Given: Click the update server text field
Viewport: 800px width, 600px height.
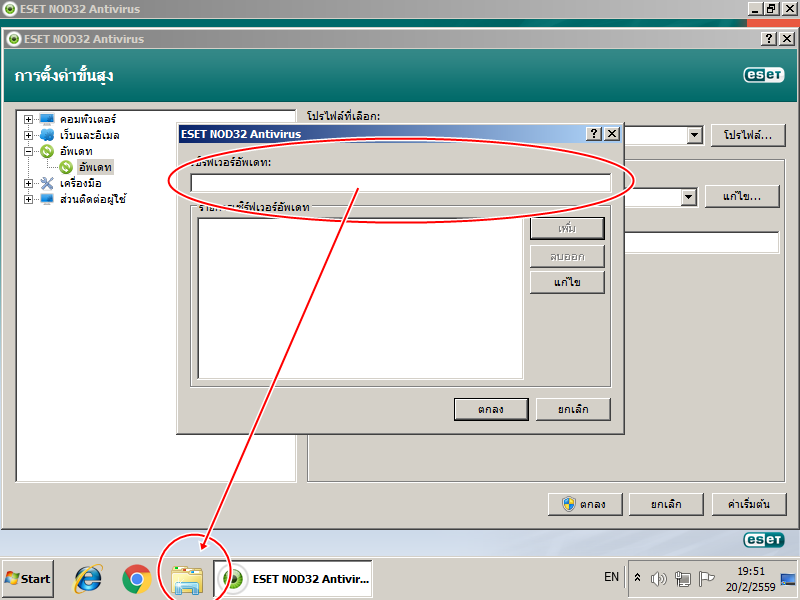Looking at the screenshot, I should pyautogui.click(x=401, y=183).
